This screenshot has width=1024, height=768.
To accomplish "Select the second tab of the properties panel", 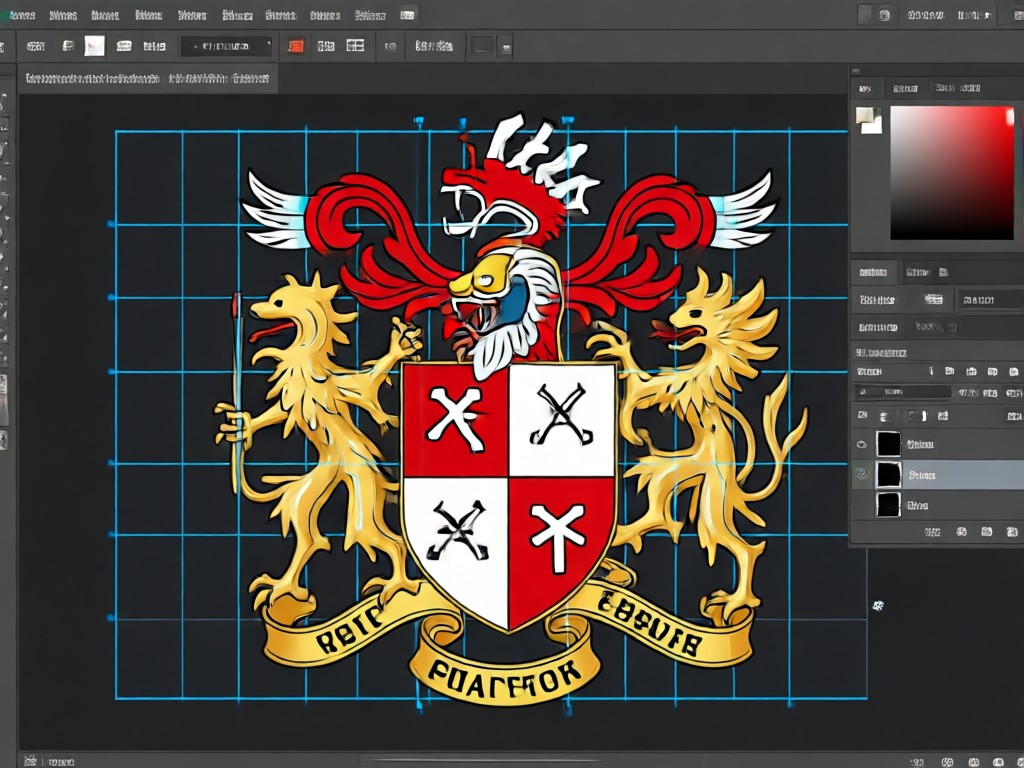I will coord(917,272).
